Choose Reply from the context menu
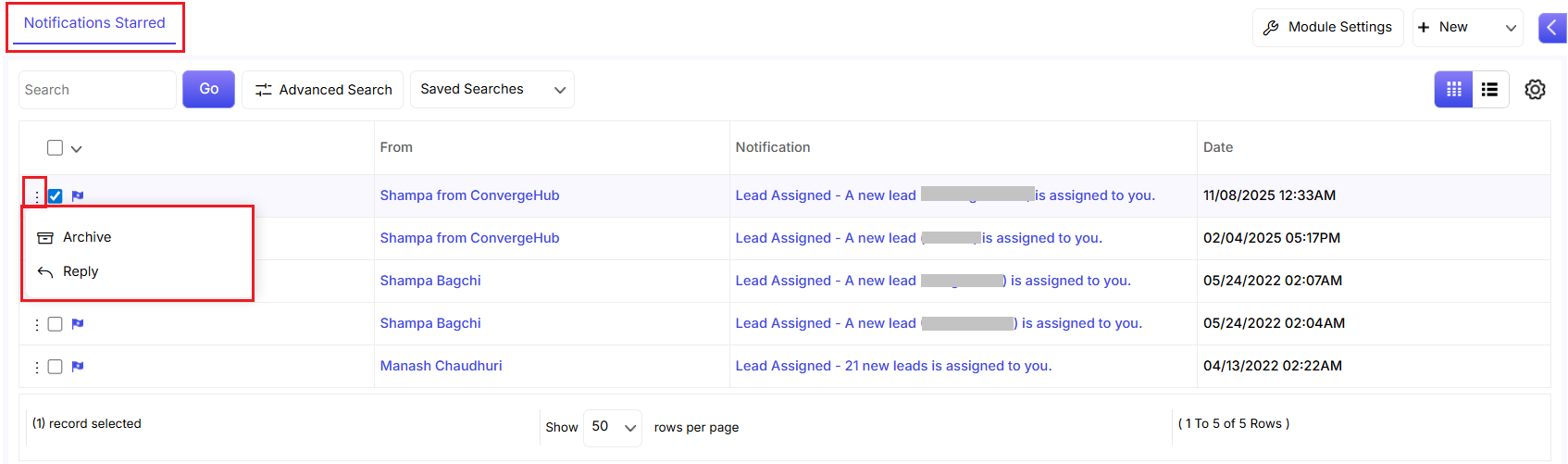1568x464 pixels. (81, 272)
